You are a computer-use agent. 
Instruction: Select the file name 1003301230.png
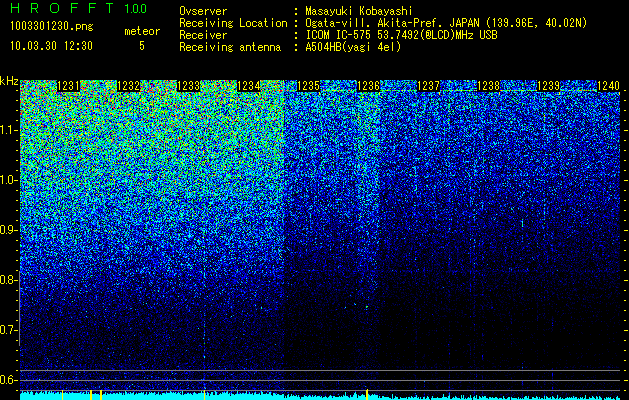(x=52, y=26)
